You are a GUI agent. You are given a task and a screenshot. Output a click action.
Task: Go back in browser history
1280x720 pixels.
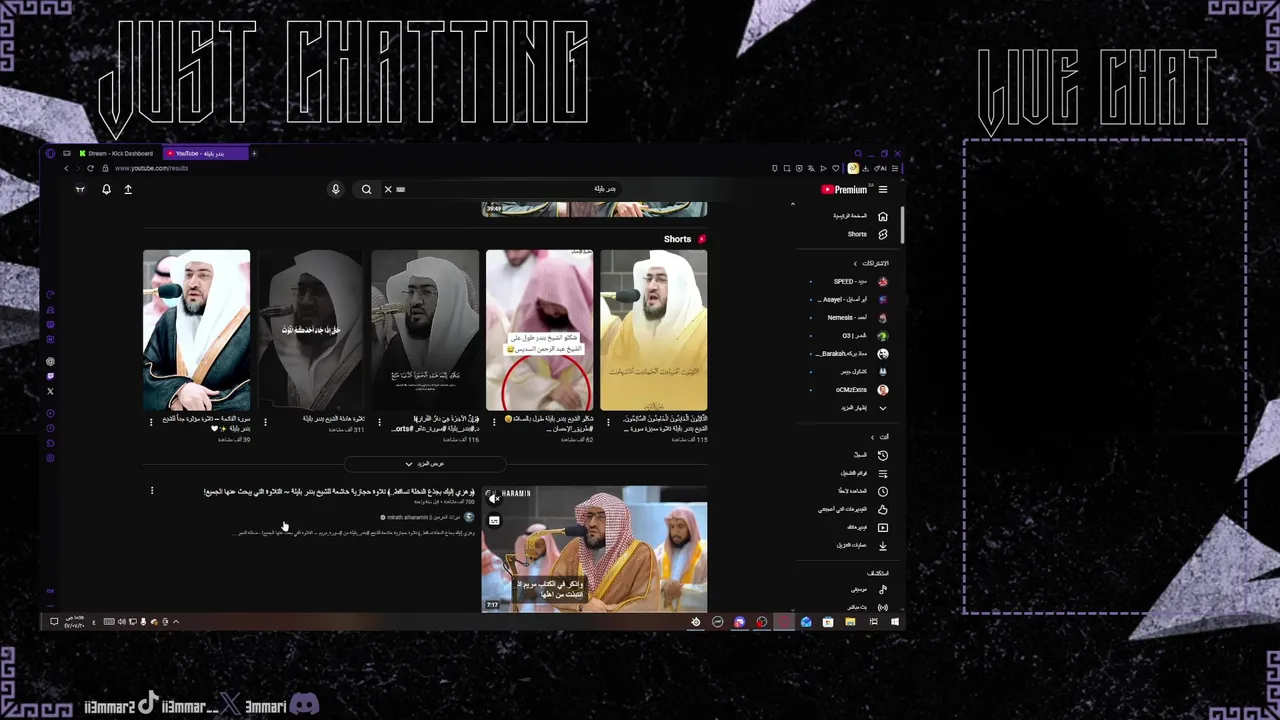click(x=67, y=168)
